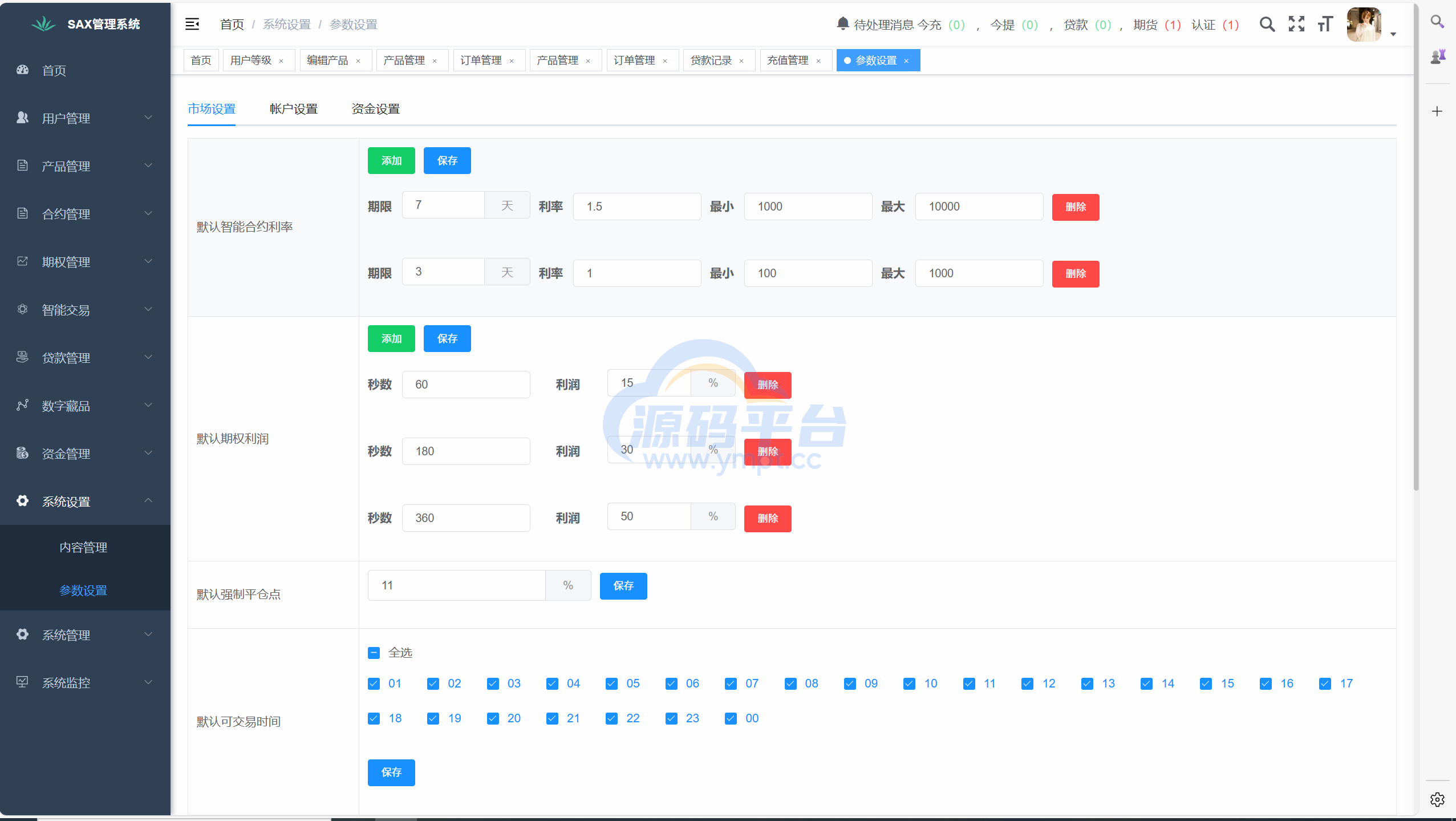Image resolution: width=1456 pixels, height=821 pixels.
Task: Click the 资金管理 coins icon
Action: (23, 453)
